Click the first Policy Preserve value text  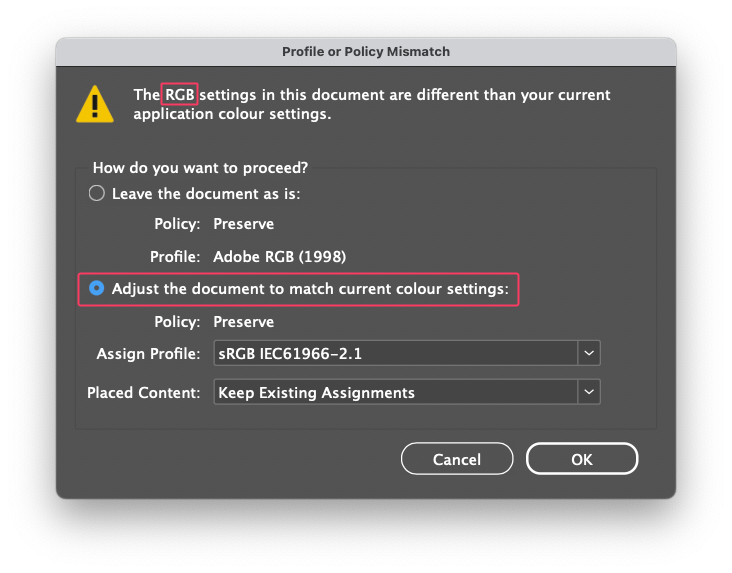click(244, 224)
